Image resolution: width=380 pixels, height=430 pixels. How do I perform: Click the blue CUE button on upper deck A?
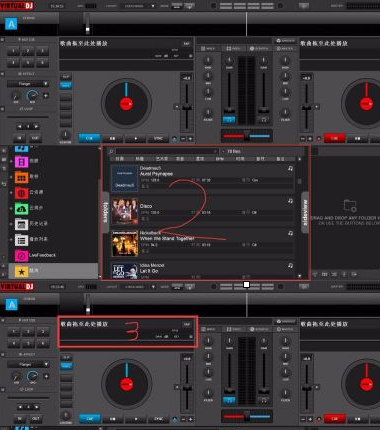(89, 138)
